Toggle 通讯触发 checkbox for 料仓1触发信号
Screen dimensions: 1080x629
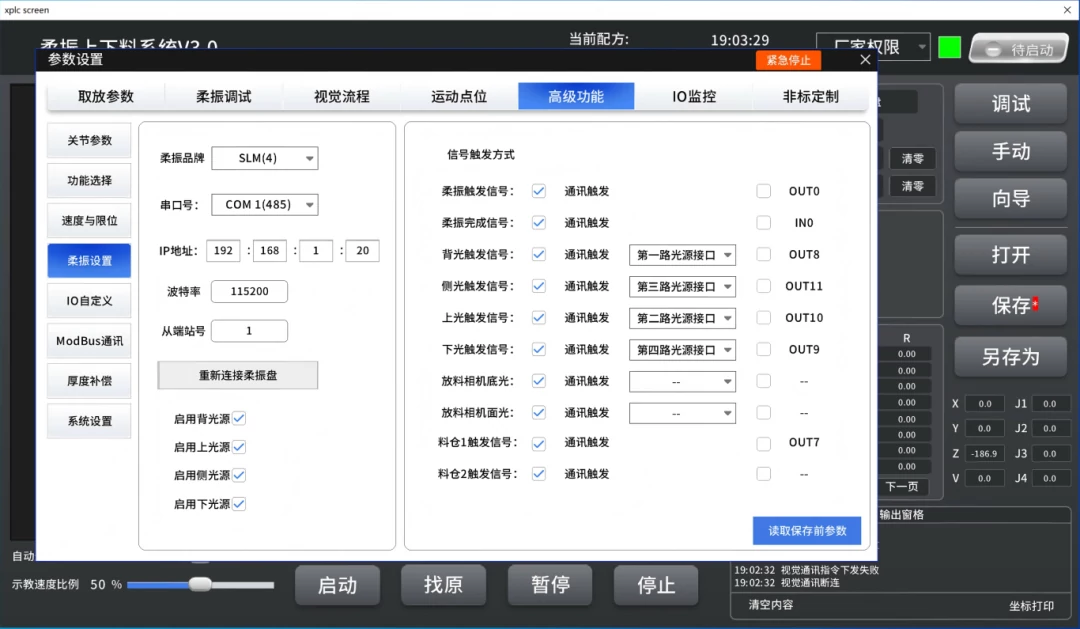539,444
